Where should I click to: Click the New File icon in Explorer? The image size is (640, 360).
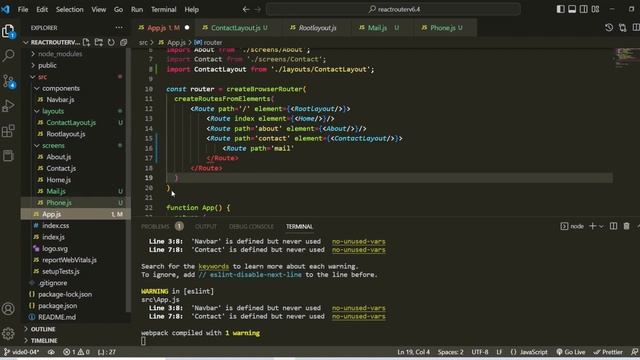point(86,42)
